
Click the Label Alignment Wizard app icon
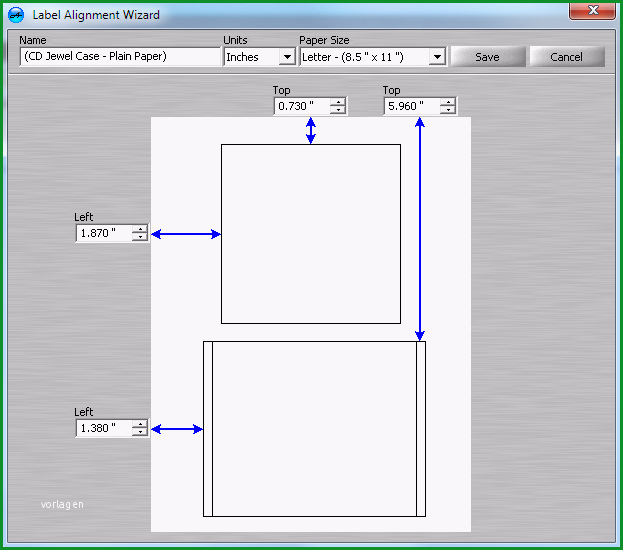(x=16, y=15)
